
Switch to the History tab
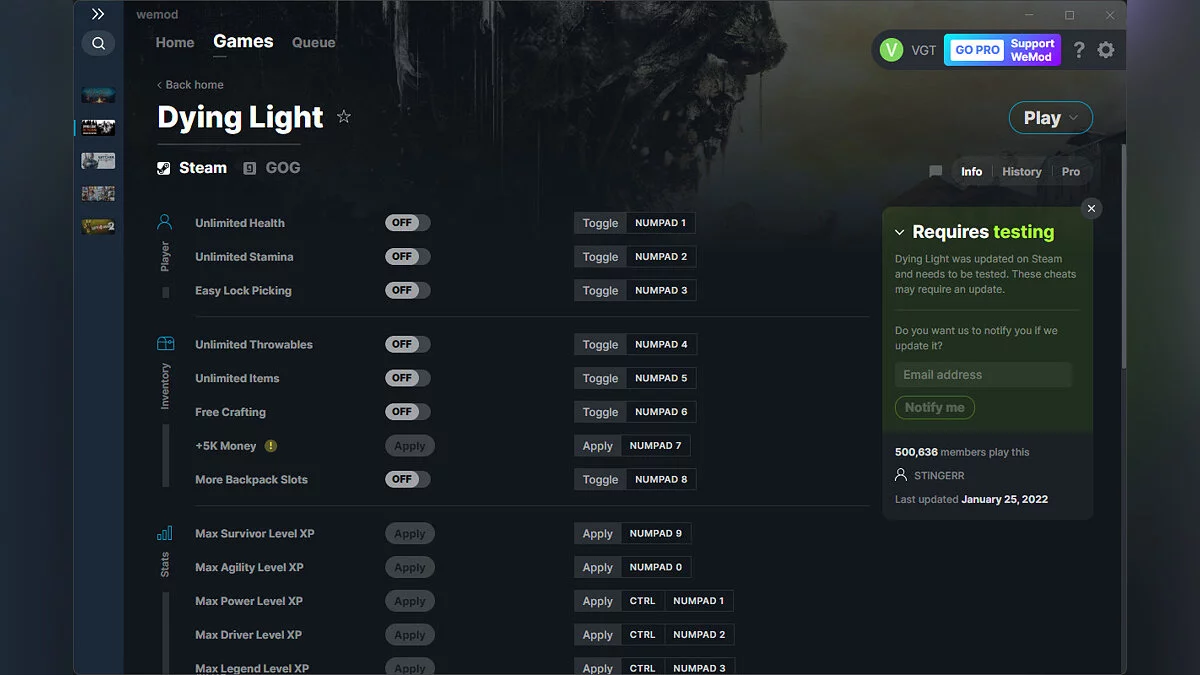[1021, 171]
